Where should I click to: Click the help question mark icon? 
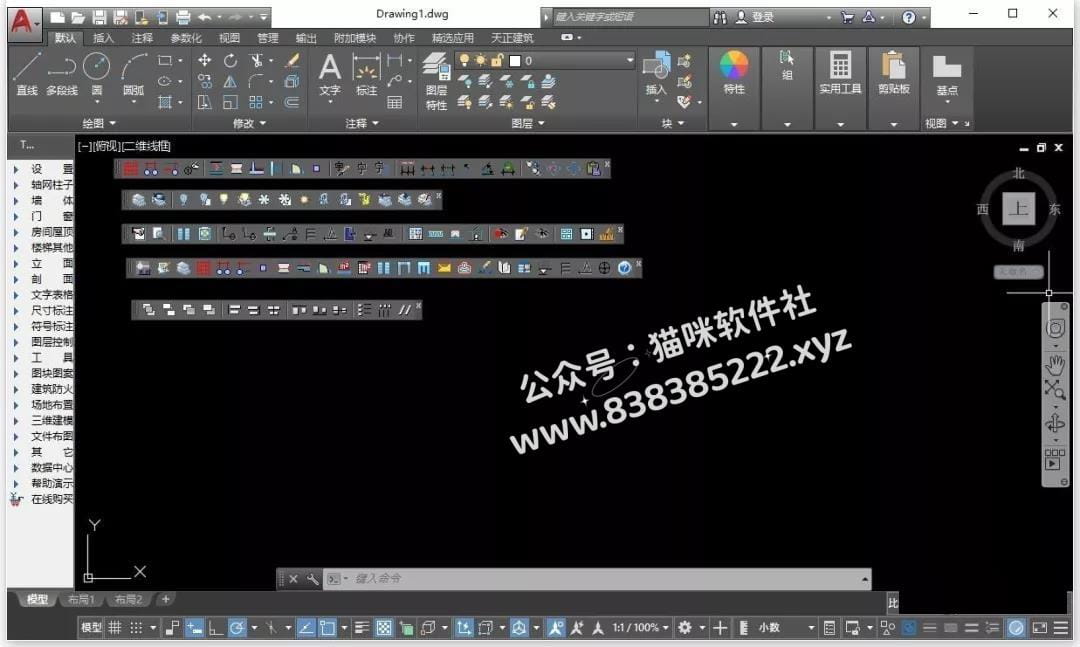(x=908, y=17)
